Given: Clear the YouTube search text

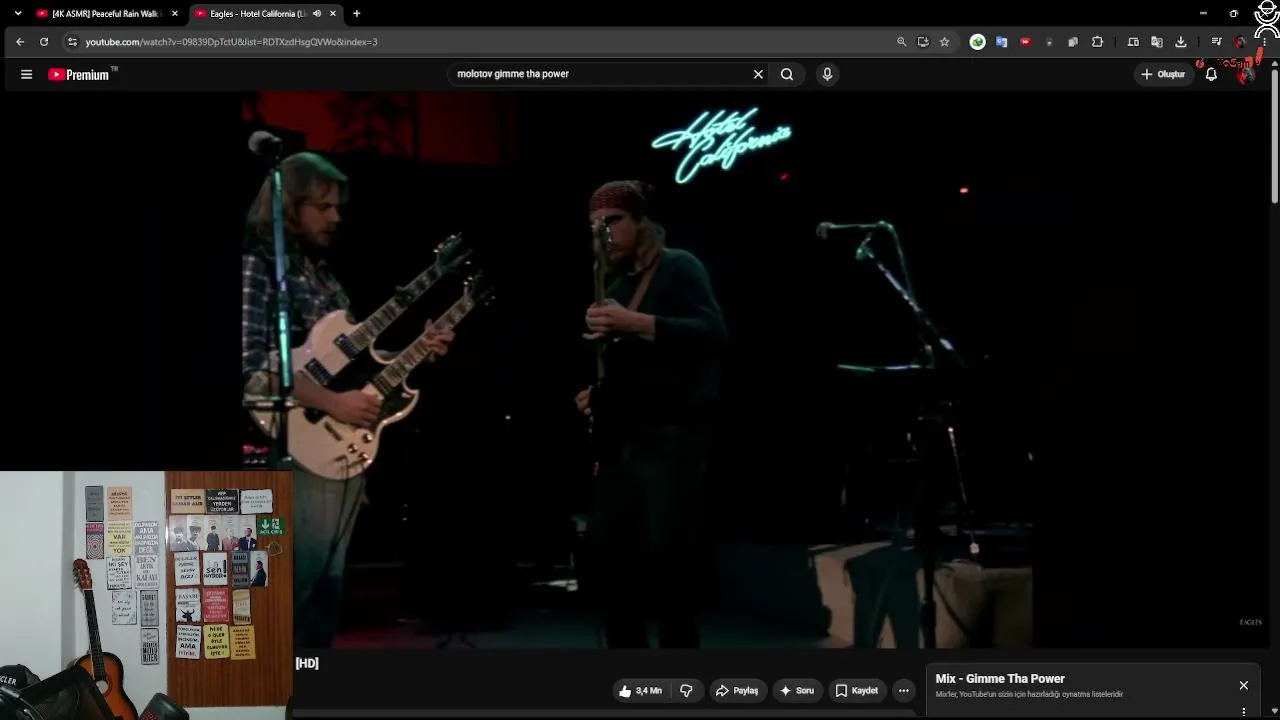Looking at the screenshot, I should (758, 74).
